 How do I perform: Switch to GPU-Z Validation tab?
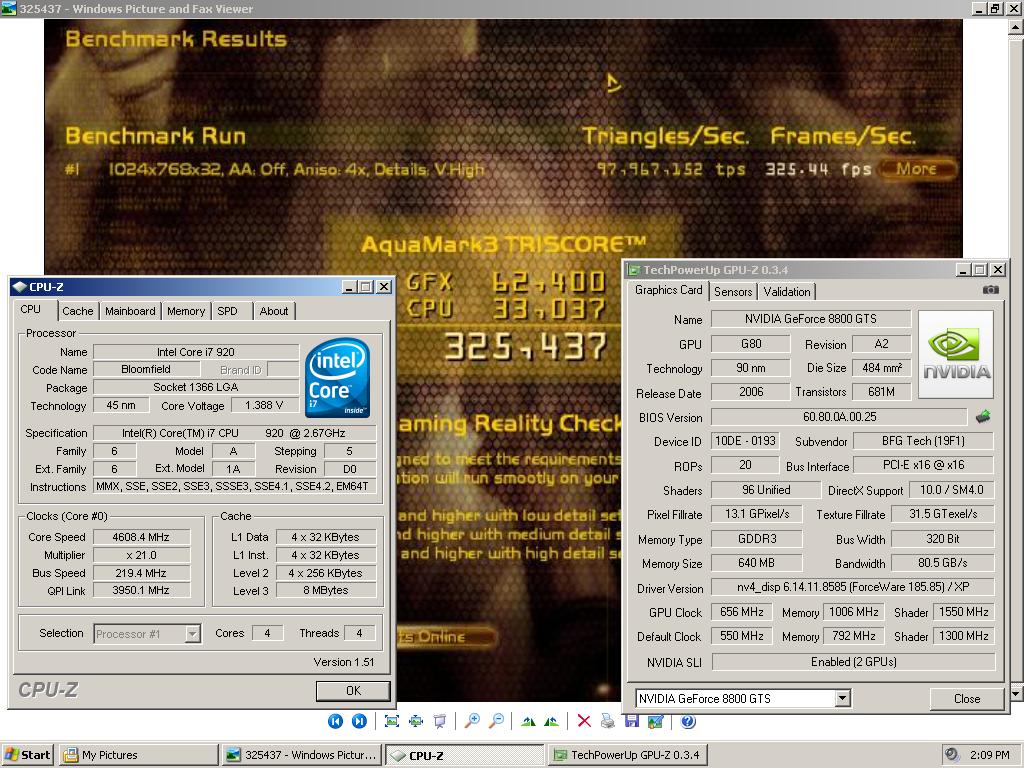click(x=787, y=291)
